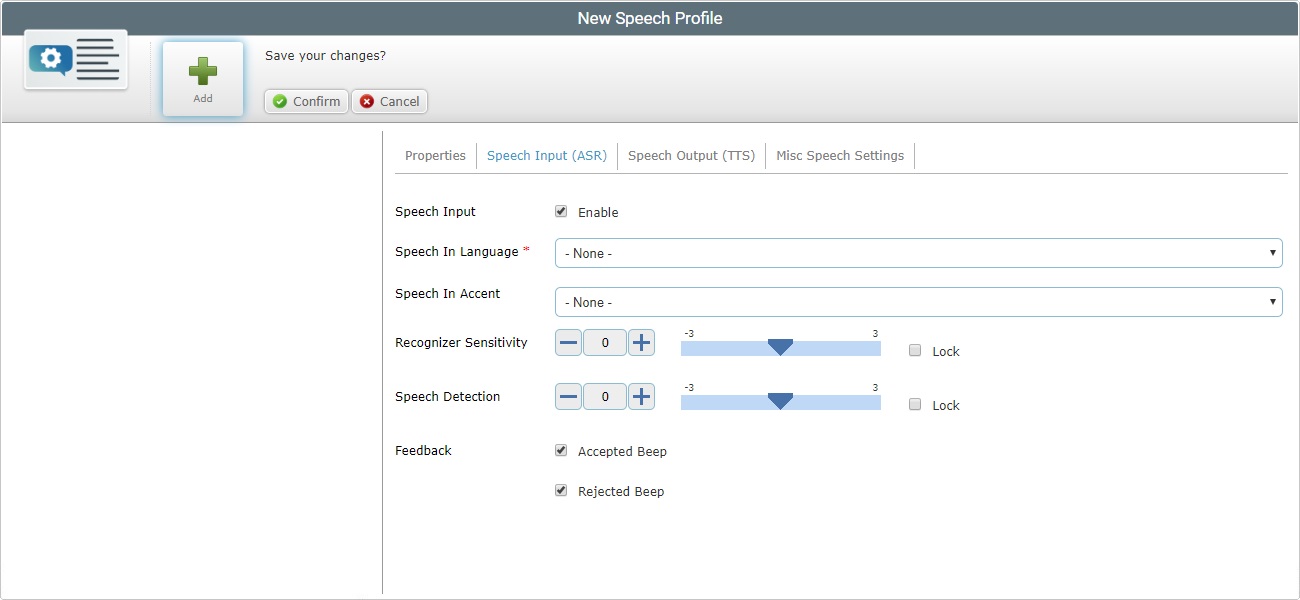Open the Misc Speech Settings tab
Image resolution: width=1300 pixels, height=600 pixels.
click(840, 155)
